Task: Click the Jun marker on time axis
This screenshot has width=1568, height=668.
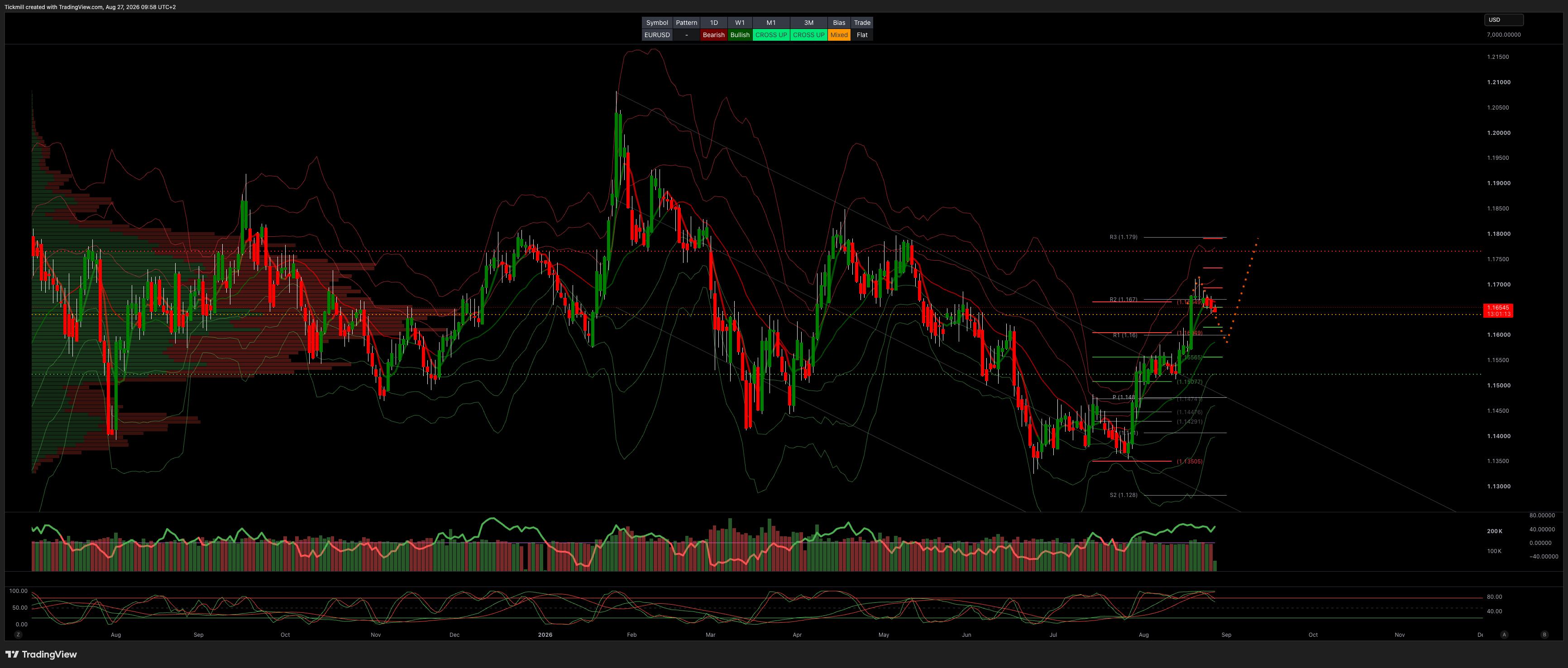Action: 966,635
